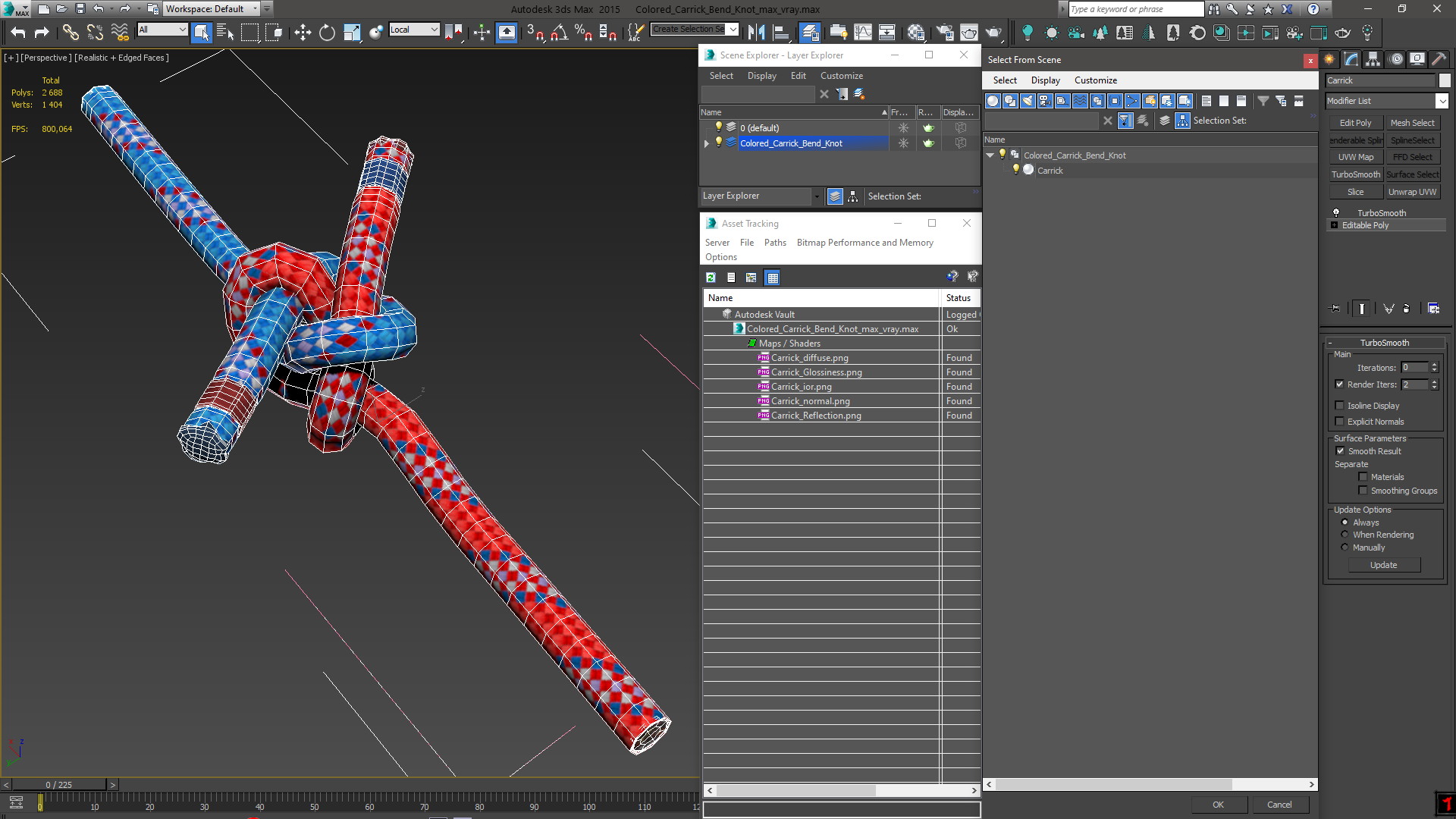This screenshot has height=819, width=1456.
Task: Open Select by Name tool
Action: [x=225, y=32]
